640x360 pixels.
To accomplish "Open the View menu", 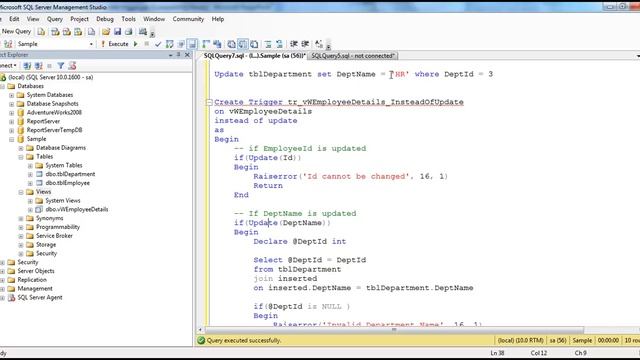I will pyautogui.click(x=33, y=19).
